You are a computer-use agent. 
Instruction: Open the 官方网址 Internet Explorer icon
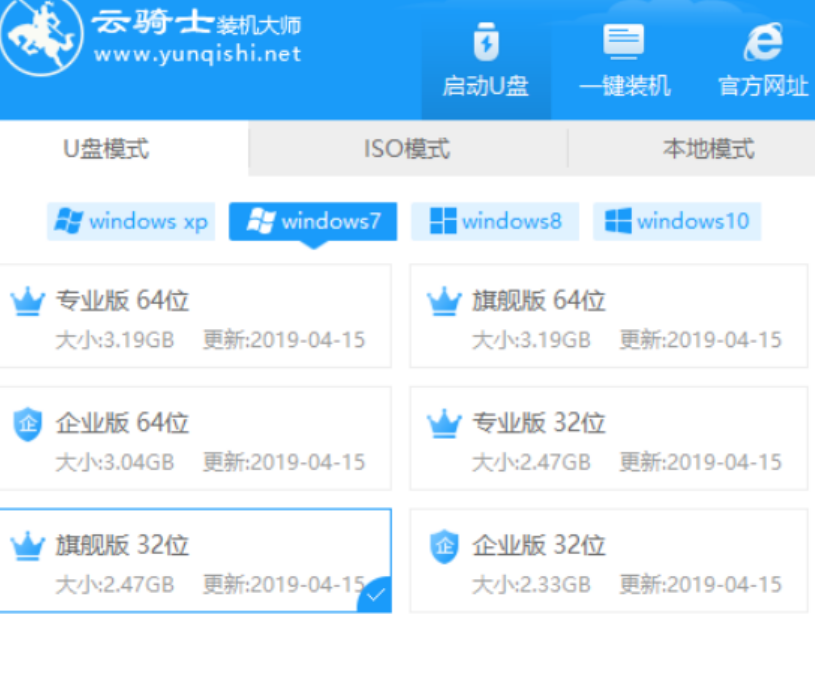762,43
